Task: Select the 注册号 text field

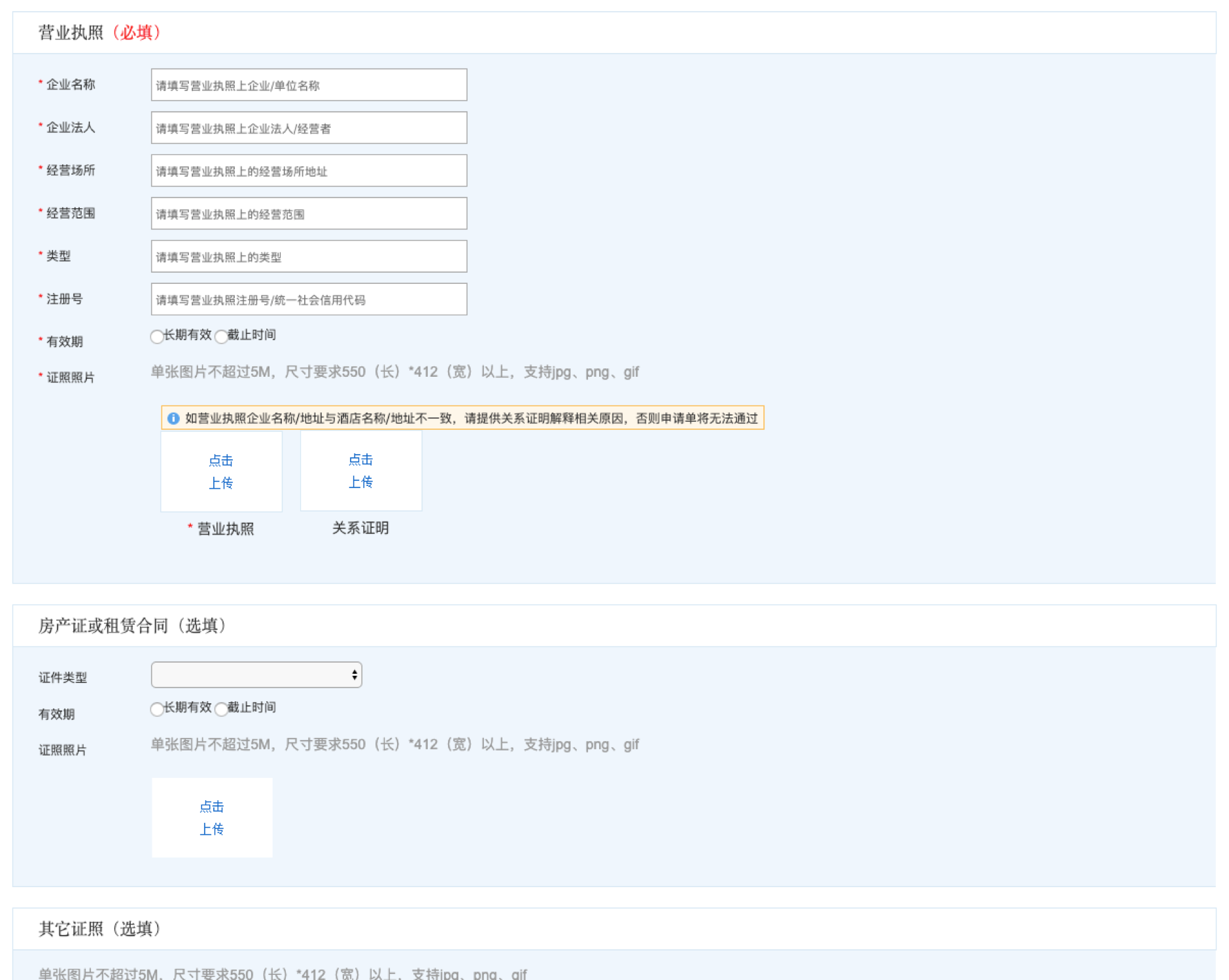Action: tap(309, 299)
